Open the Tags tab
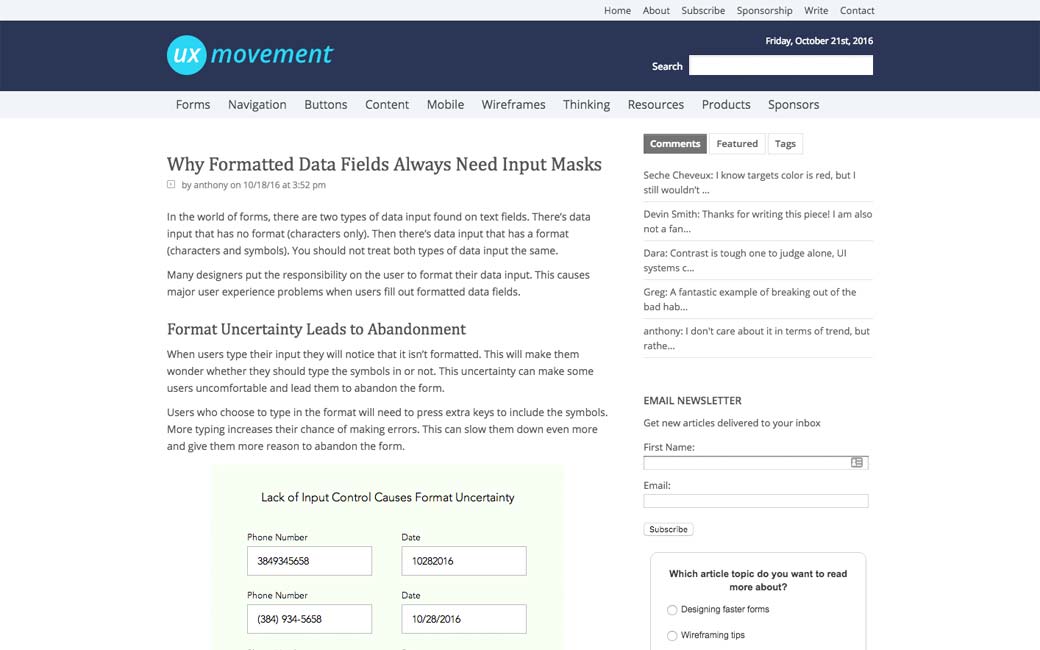 [785, 144]
